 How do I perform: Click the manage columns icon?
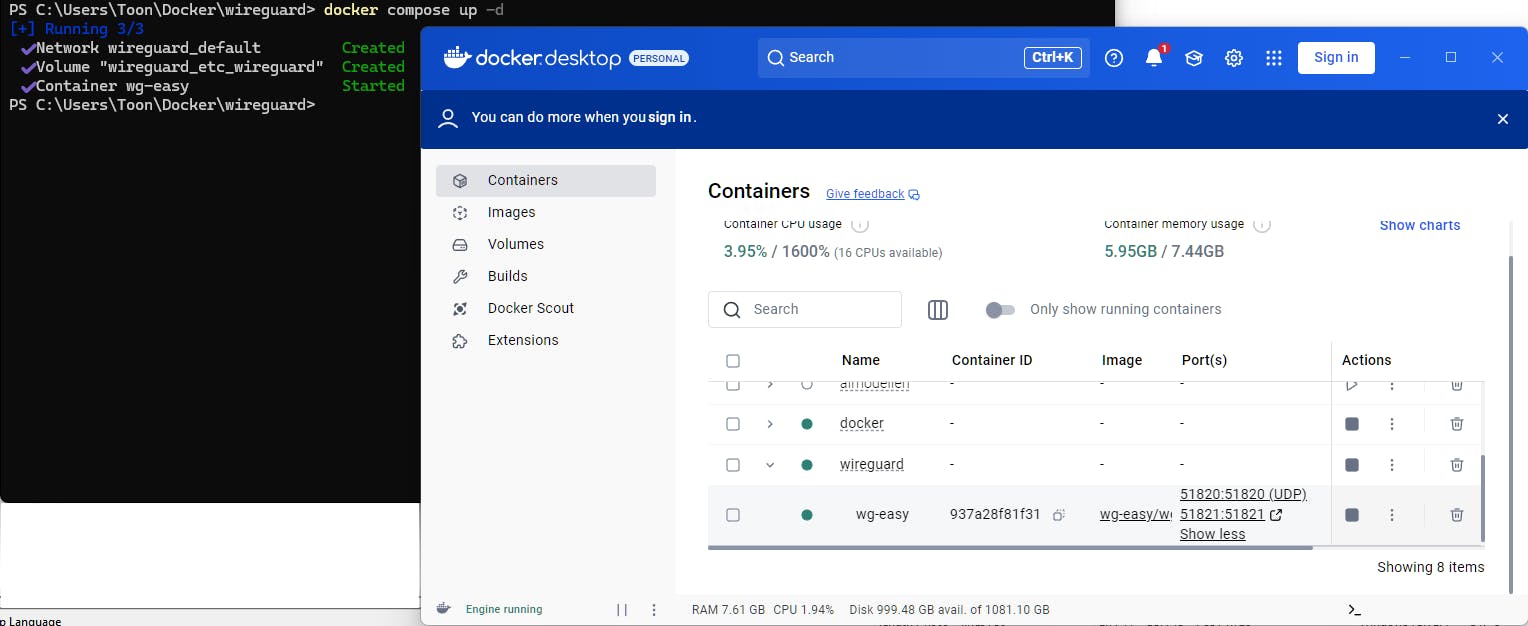click(937, 310)
